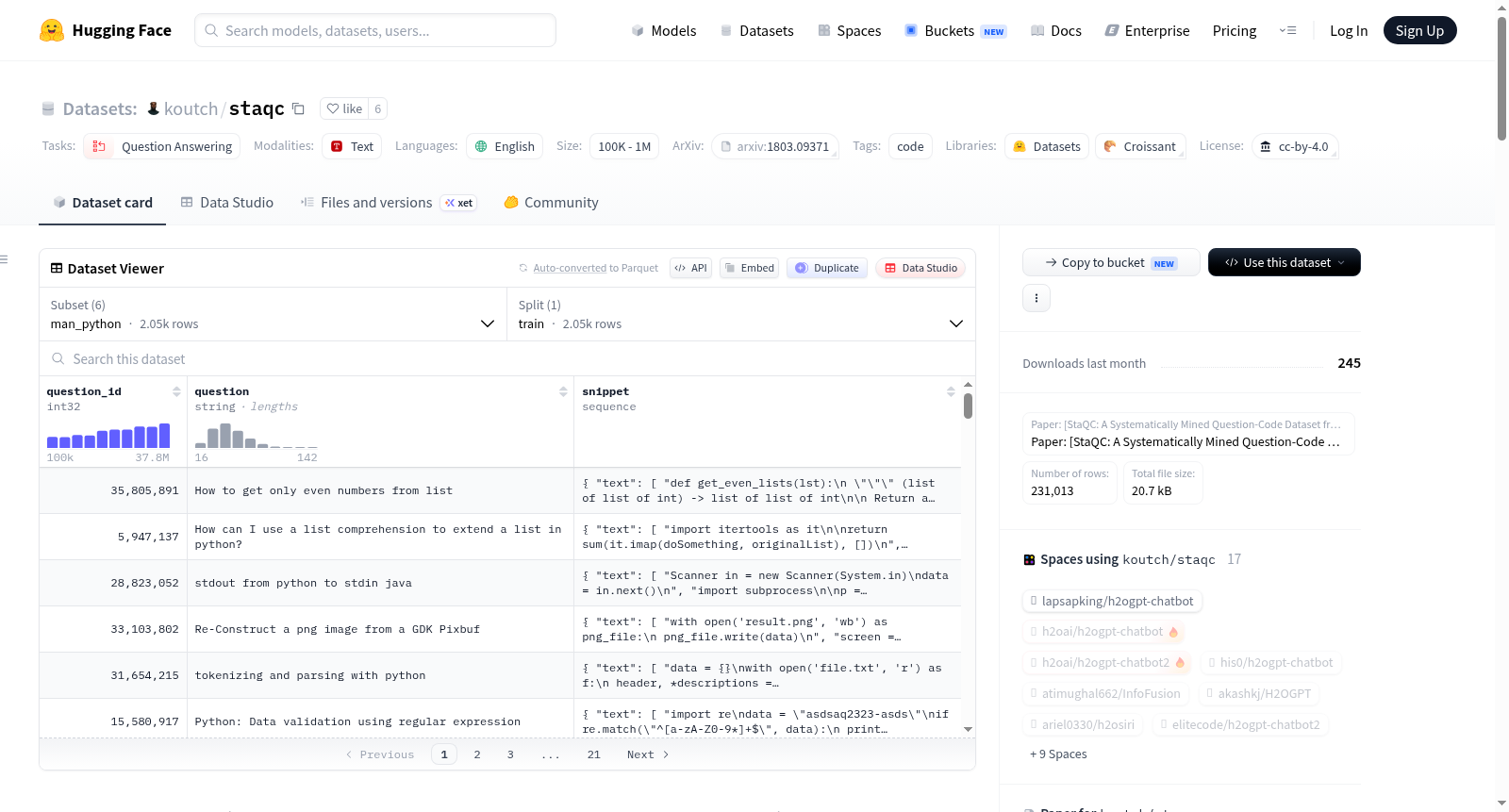Click the koutch owner link
This screenshot has height=812, width=1509.
[x=191, y=108]
